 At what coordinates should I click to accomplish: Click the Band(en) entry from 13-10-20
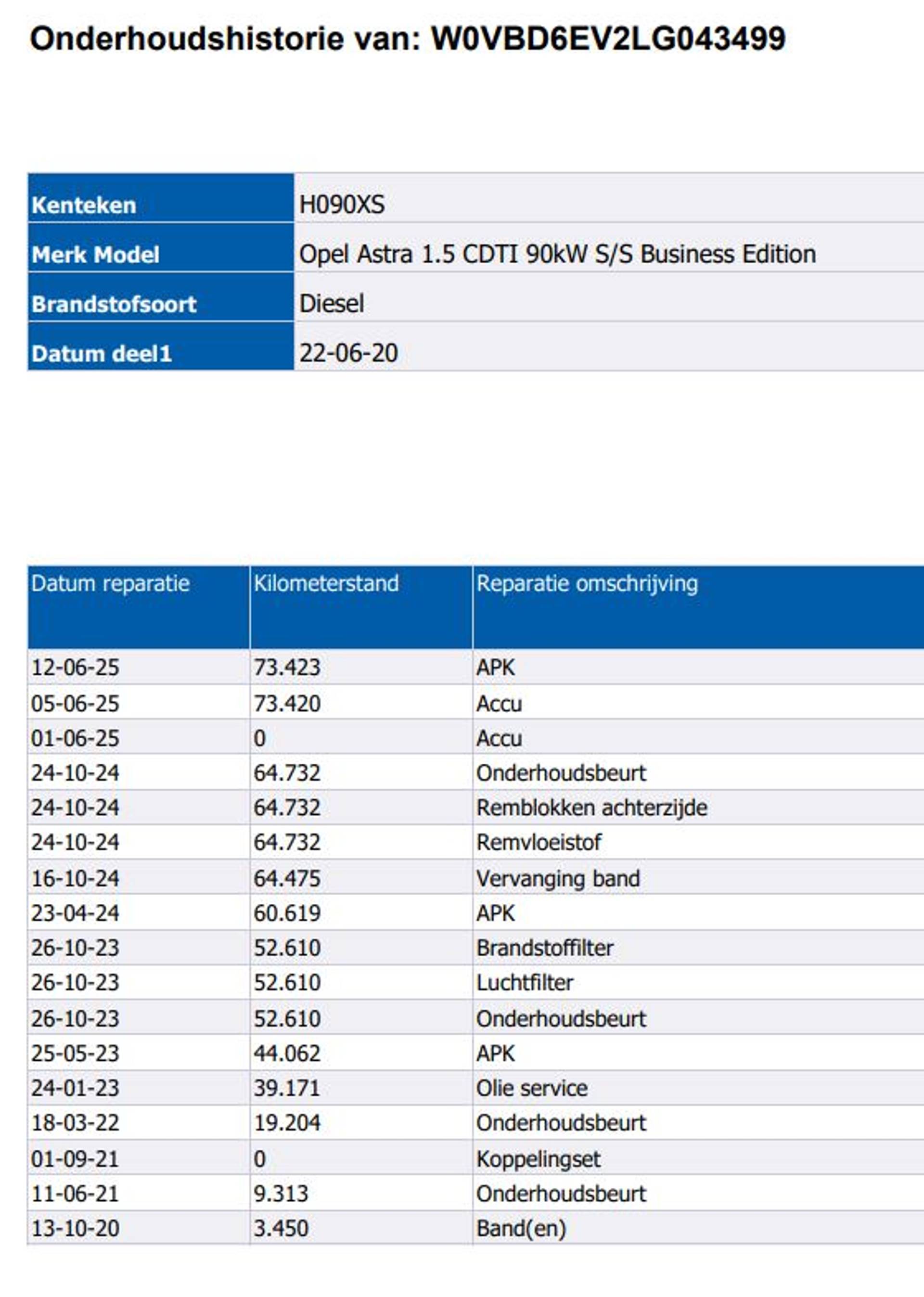pos(521,1229)
